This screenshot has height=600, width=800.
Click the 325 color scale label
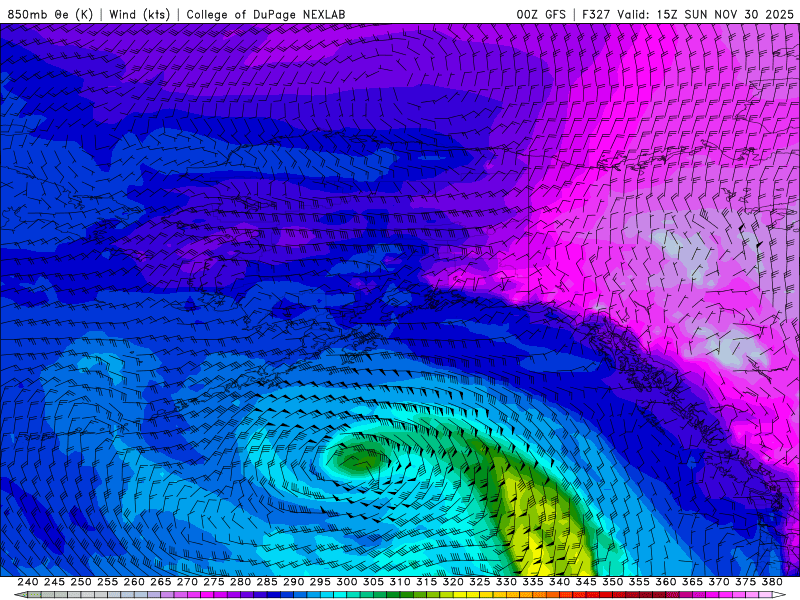coord(480,582)
